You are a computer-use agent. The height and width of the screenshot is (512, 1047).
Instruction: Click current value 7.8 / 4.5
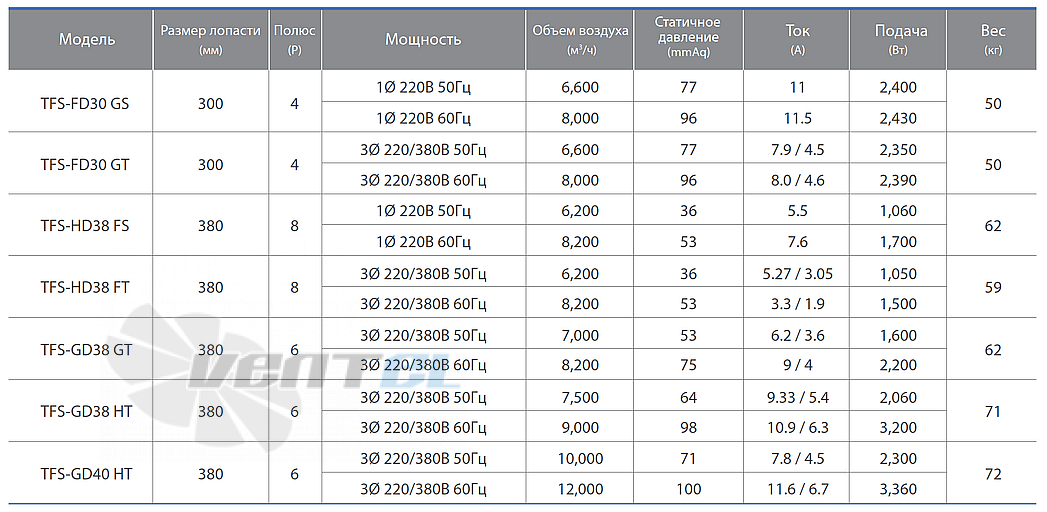pos(797,459)
